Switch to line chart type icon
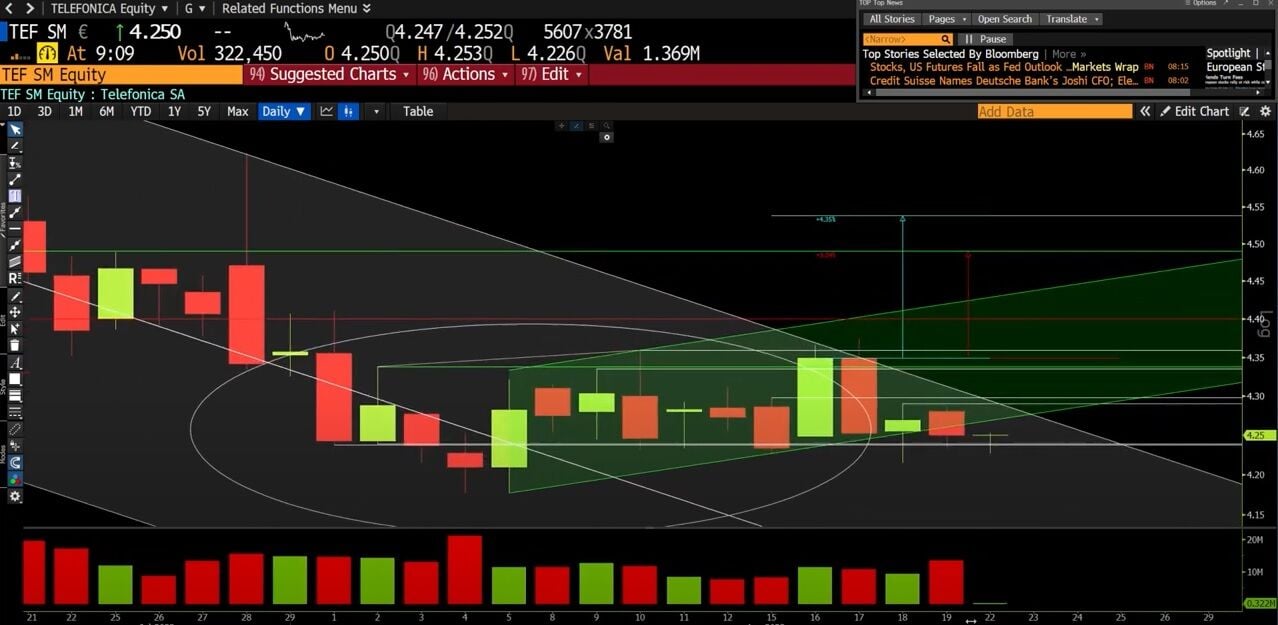 point(326,111)
